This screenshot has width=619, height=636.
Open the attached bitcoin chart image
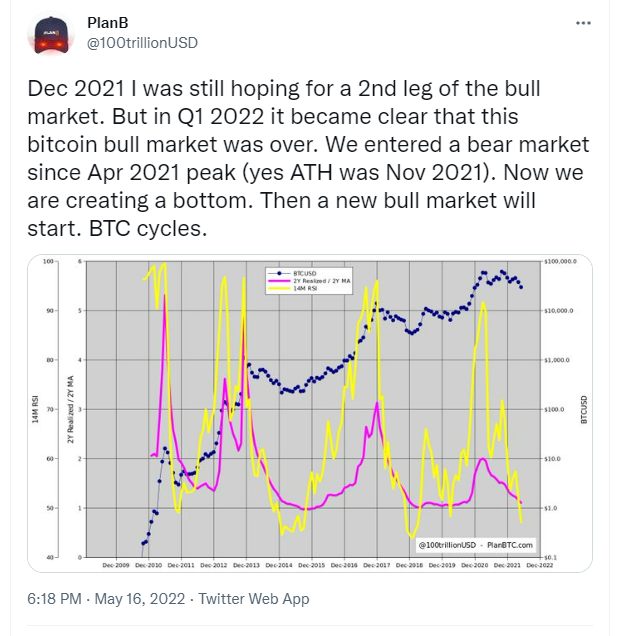310,413
